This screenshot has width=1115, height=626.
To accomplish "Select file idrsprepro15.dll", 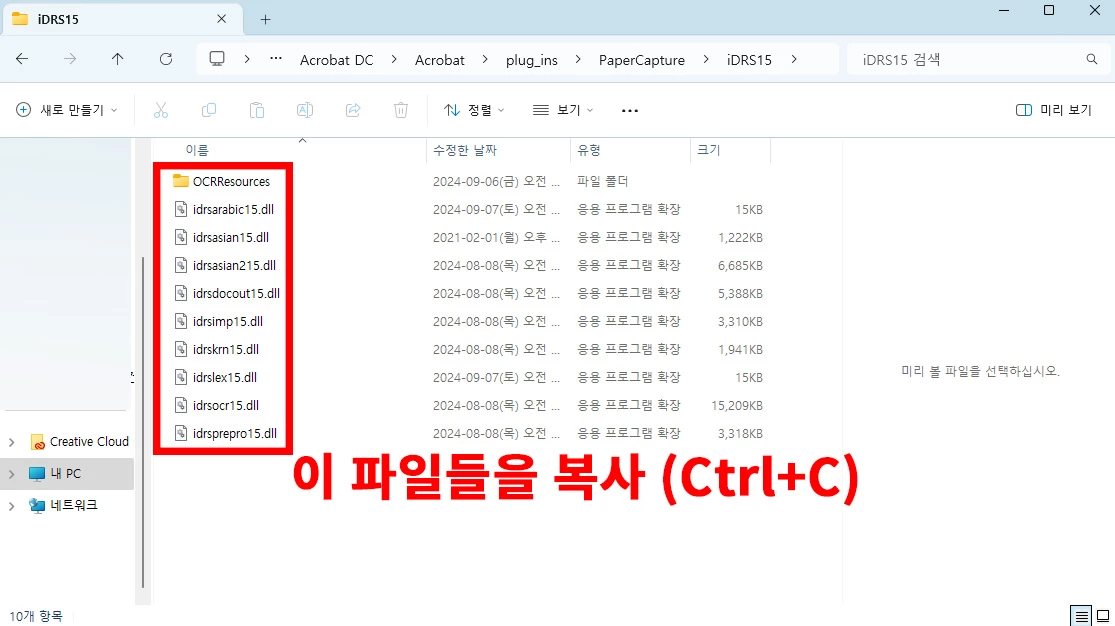I will tap(235, 433).
